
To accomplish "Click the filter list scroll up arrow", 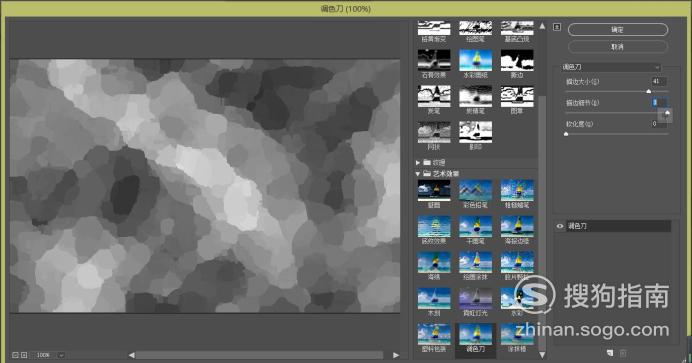I will pos(542,26).
